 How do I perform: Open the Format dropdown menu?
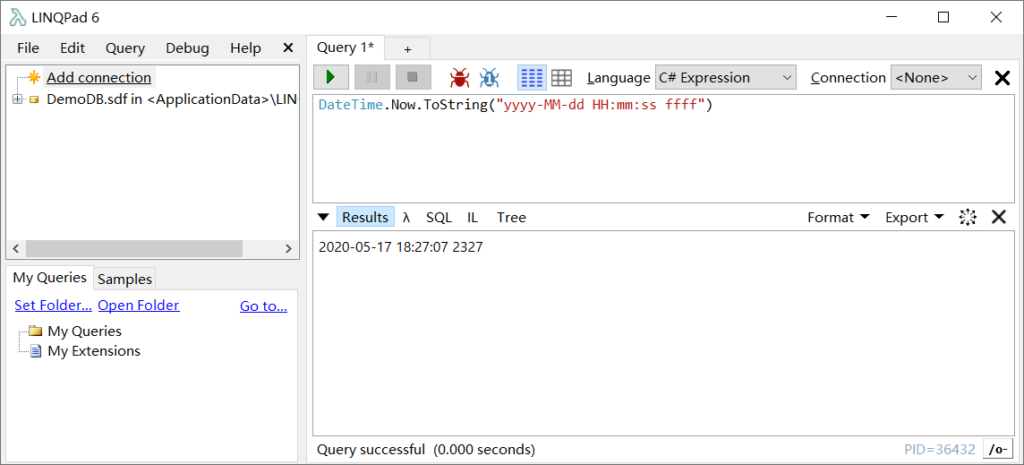pyautogui.click(x=839, y=217)
